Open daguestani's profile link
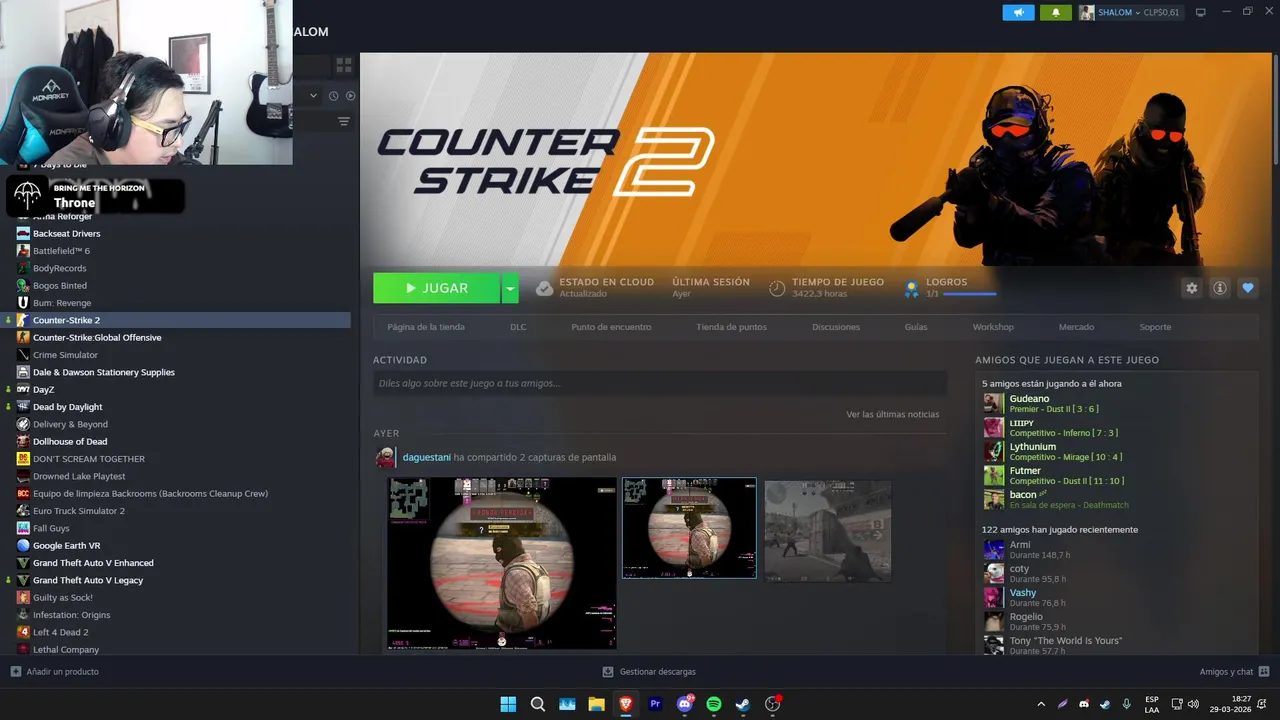The width and height of the screenshot is (1280, 720). [426, 457]
